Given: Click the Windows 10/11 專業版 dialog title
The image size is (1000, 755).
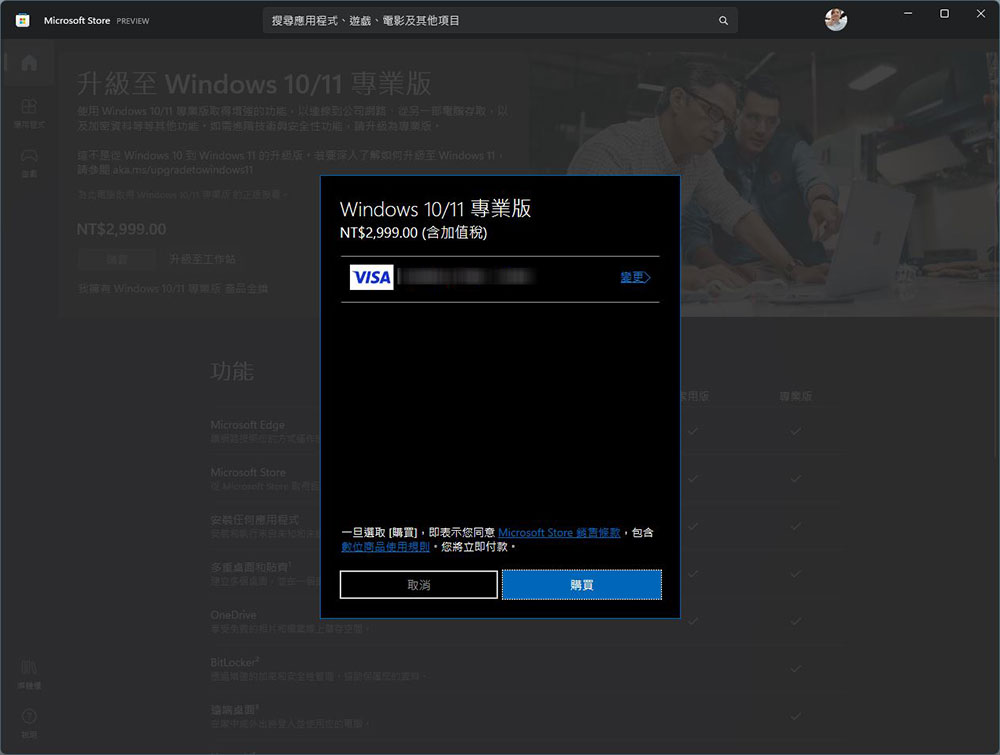Looking at the screenshot, I should click(x=436, y=209).
